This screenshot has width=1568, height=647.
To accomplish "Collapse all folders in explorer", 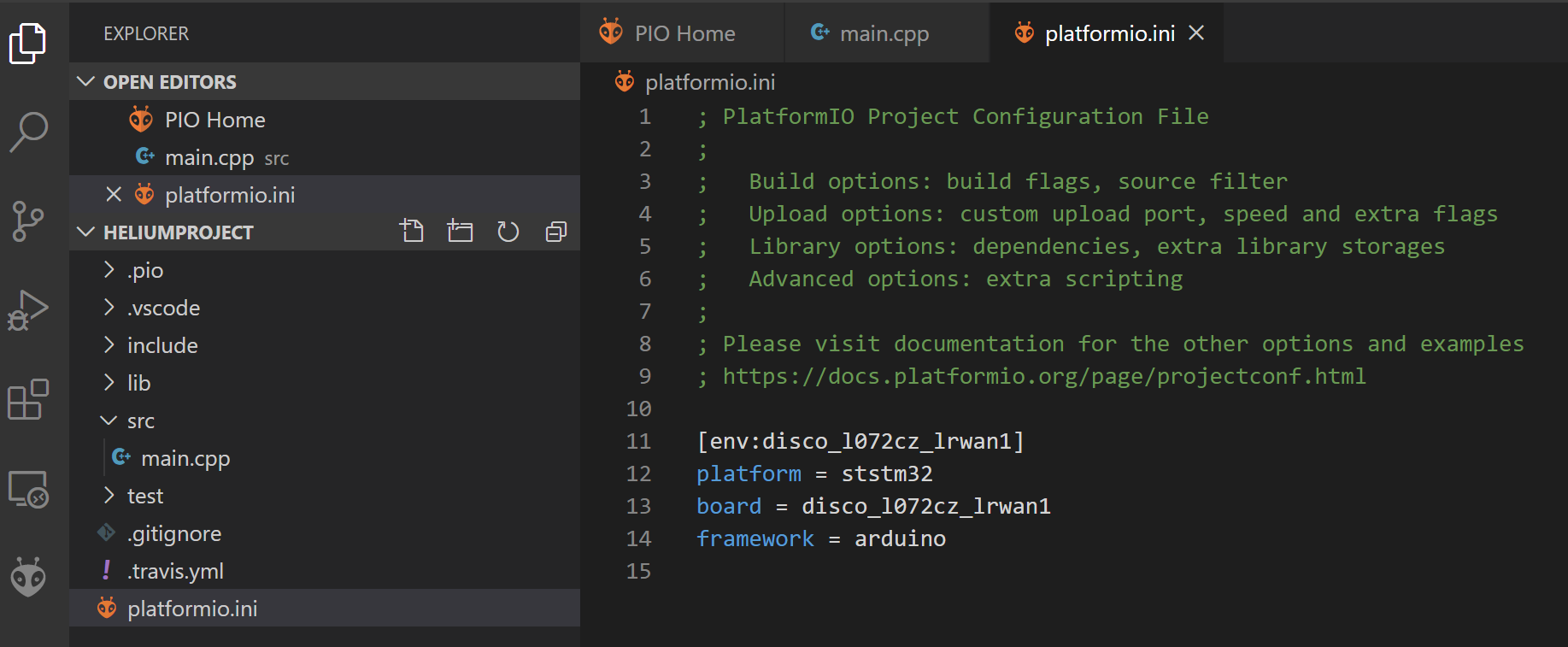I will (556, 232).
